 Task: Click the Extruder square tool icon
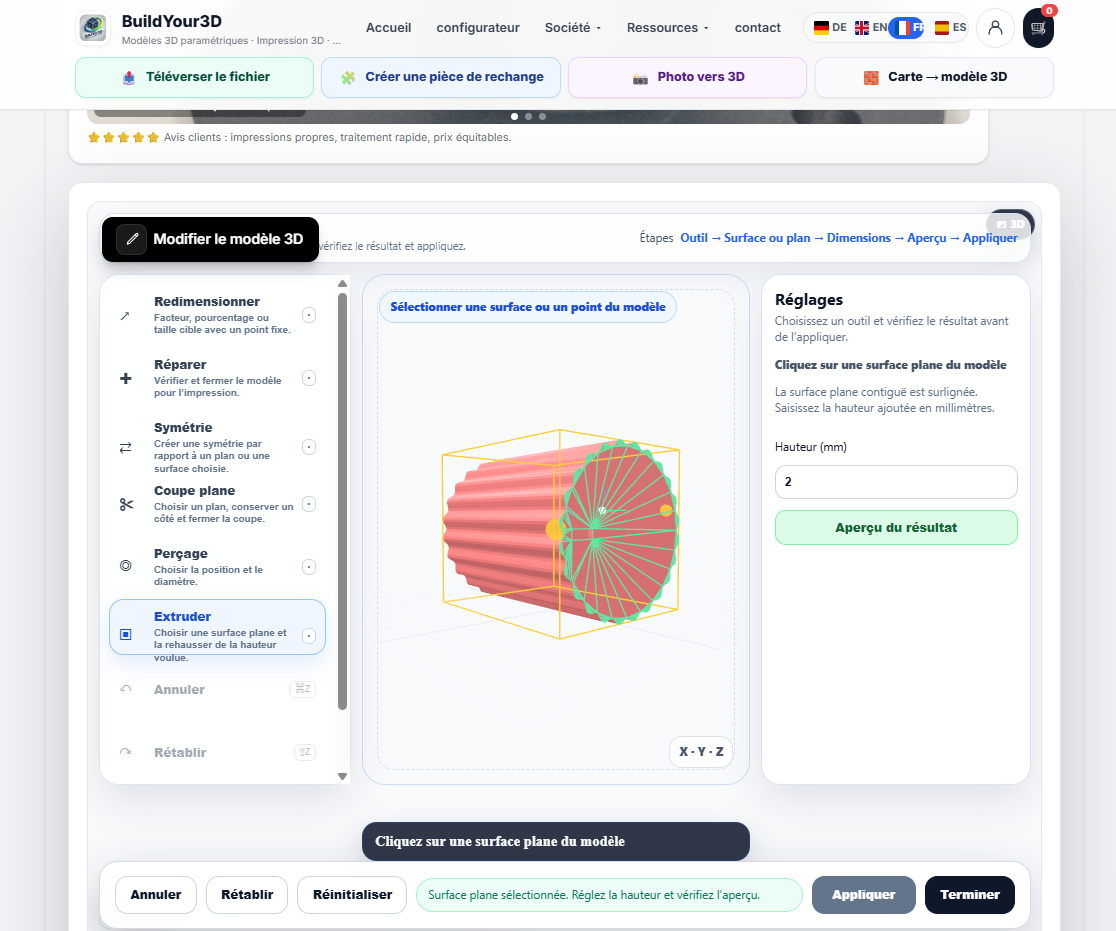click(126, 634)
